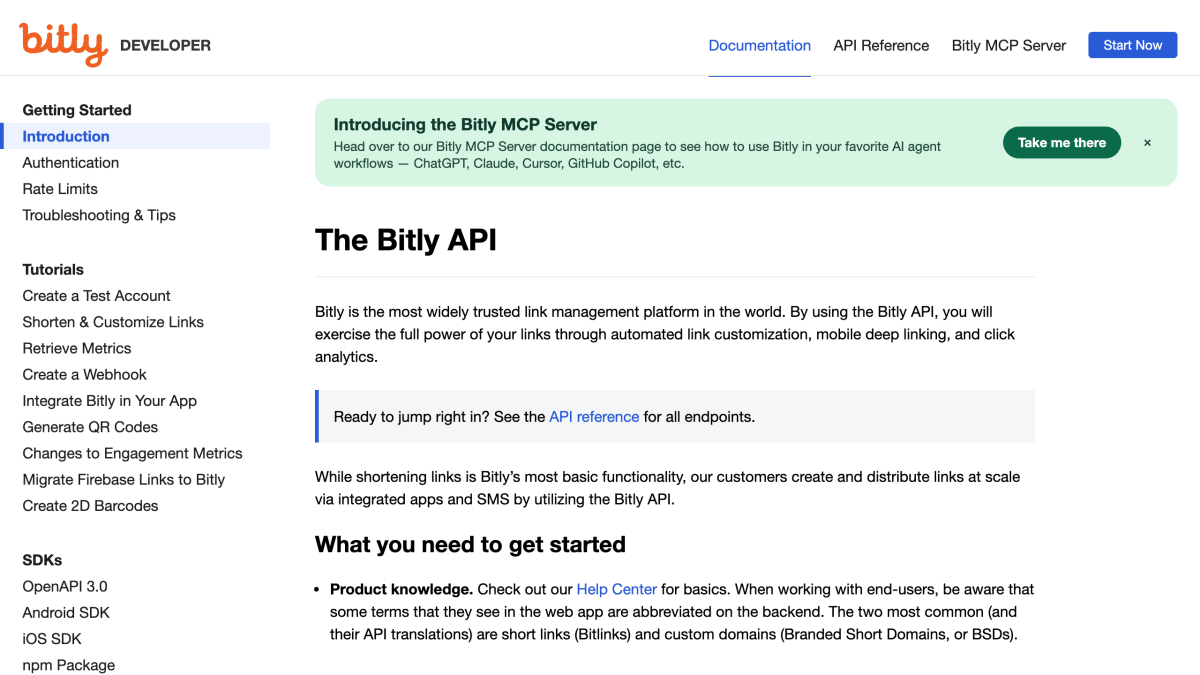1200x675 pixels.
Task: Follow the Help Center link
Action: coord(616,589)
